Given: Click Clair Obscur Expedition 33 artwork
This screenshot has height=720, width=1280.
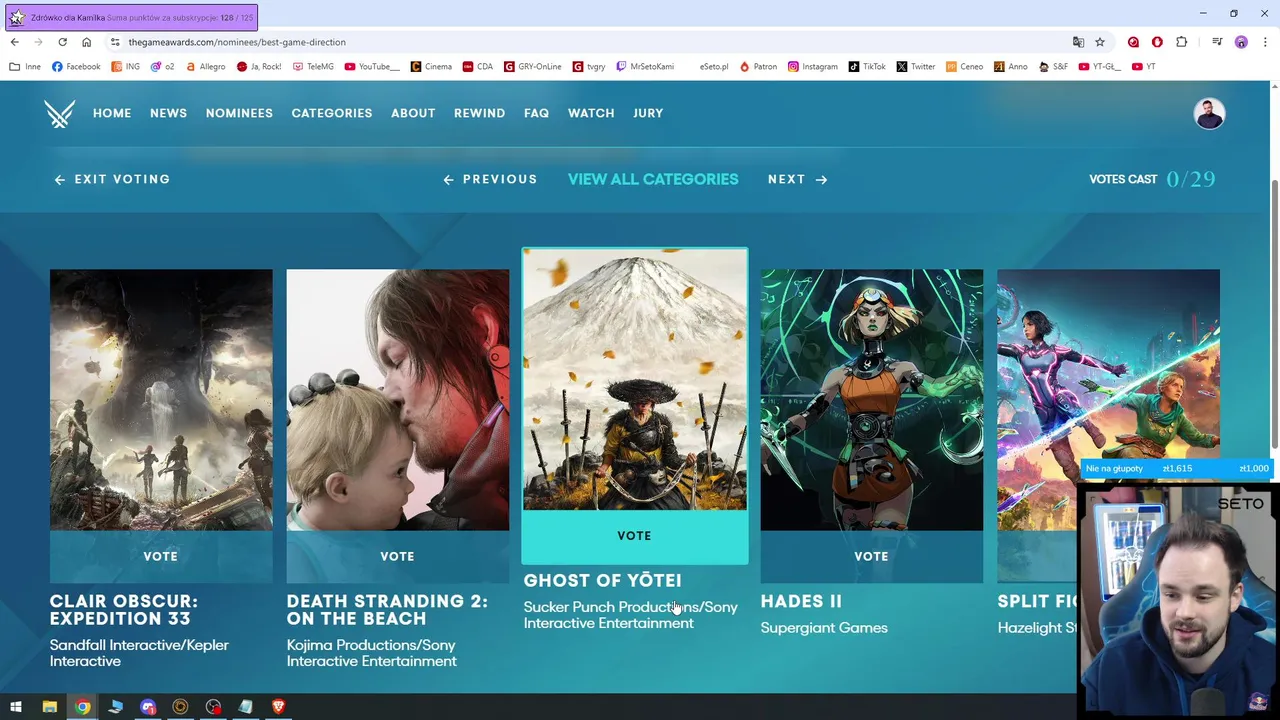Looking at the screenshot, I should point(161,400).
